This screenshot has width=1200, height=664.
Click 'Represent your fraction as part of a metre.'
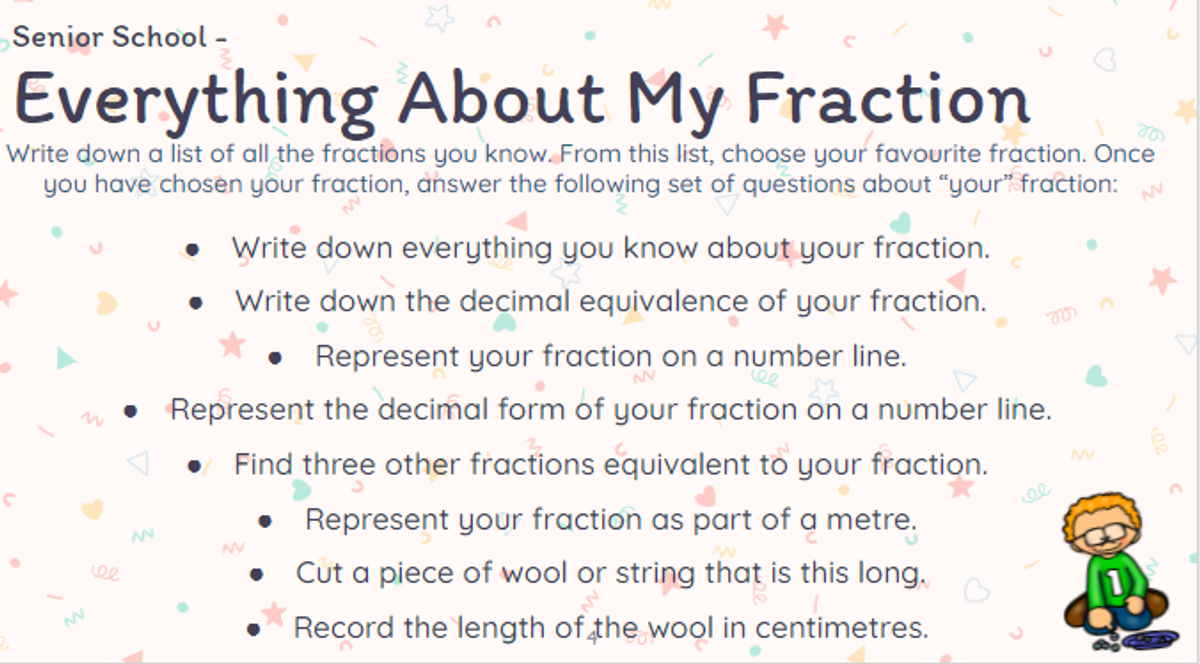(611, 520)
